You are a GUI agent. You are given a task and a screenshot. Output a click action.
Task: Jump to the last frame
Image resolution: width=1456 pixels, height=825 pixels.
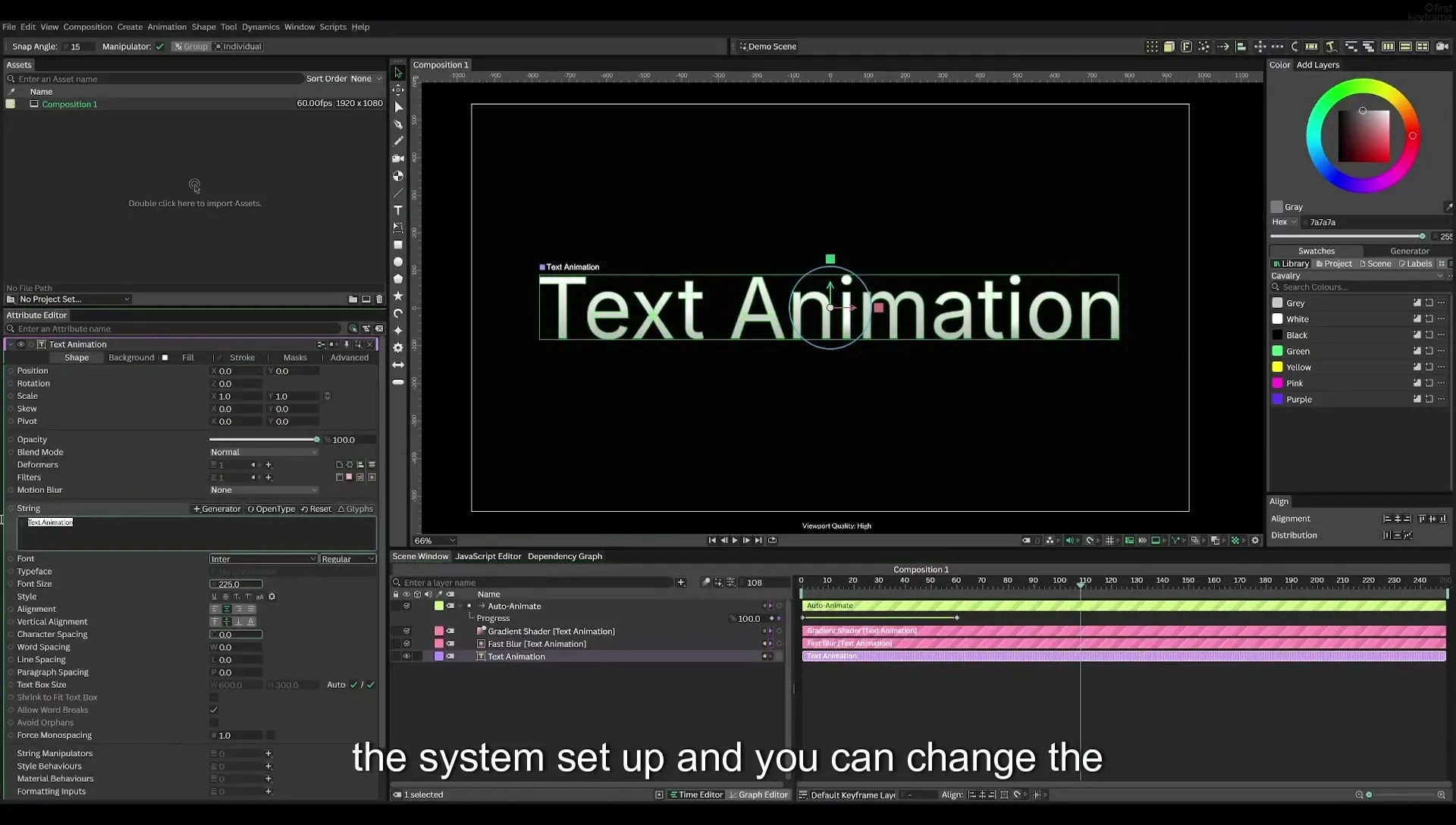758,540
